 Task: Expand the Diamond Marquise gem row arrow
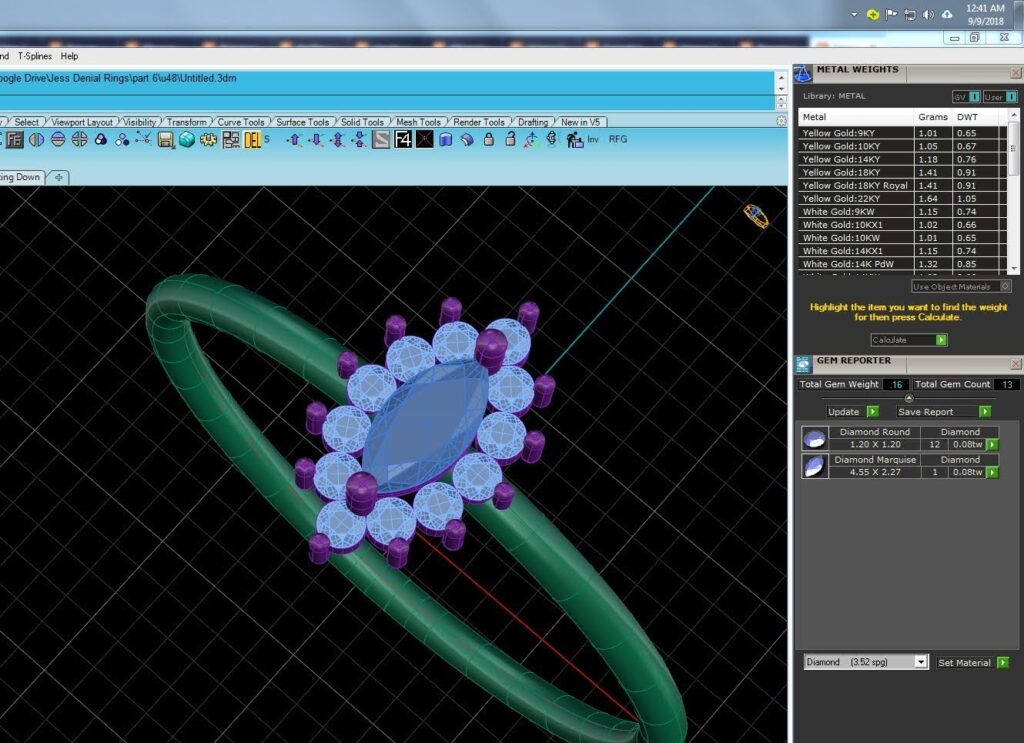pos(992,472)
